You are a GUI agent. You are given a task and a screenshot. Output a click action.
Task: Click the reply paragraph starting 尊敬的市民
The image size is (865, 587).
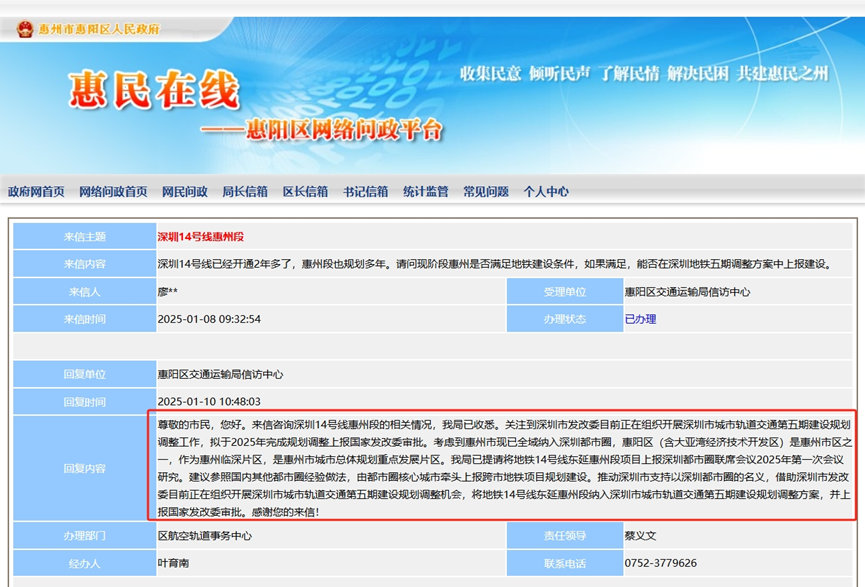(x=504, y=468)
